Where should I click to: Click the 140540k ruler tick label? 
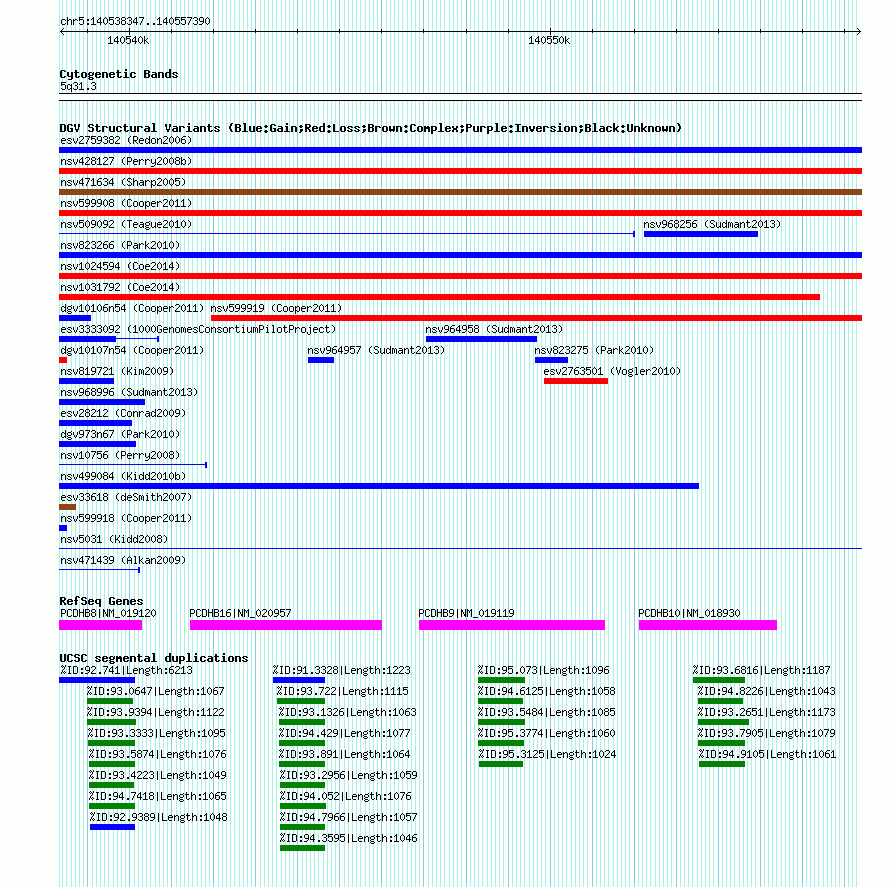pos(128,40)
